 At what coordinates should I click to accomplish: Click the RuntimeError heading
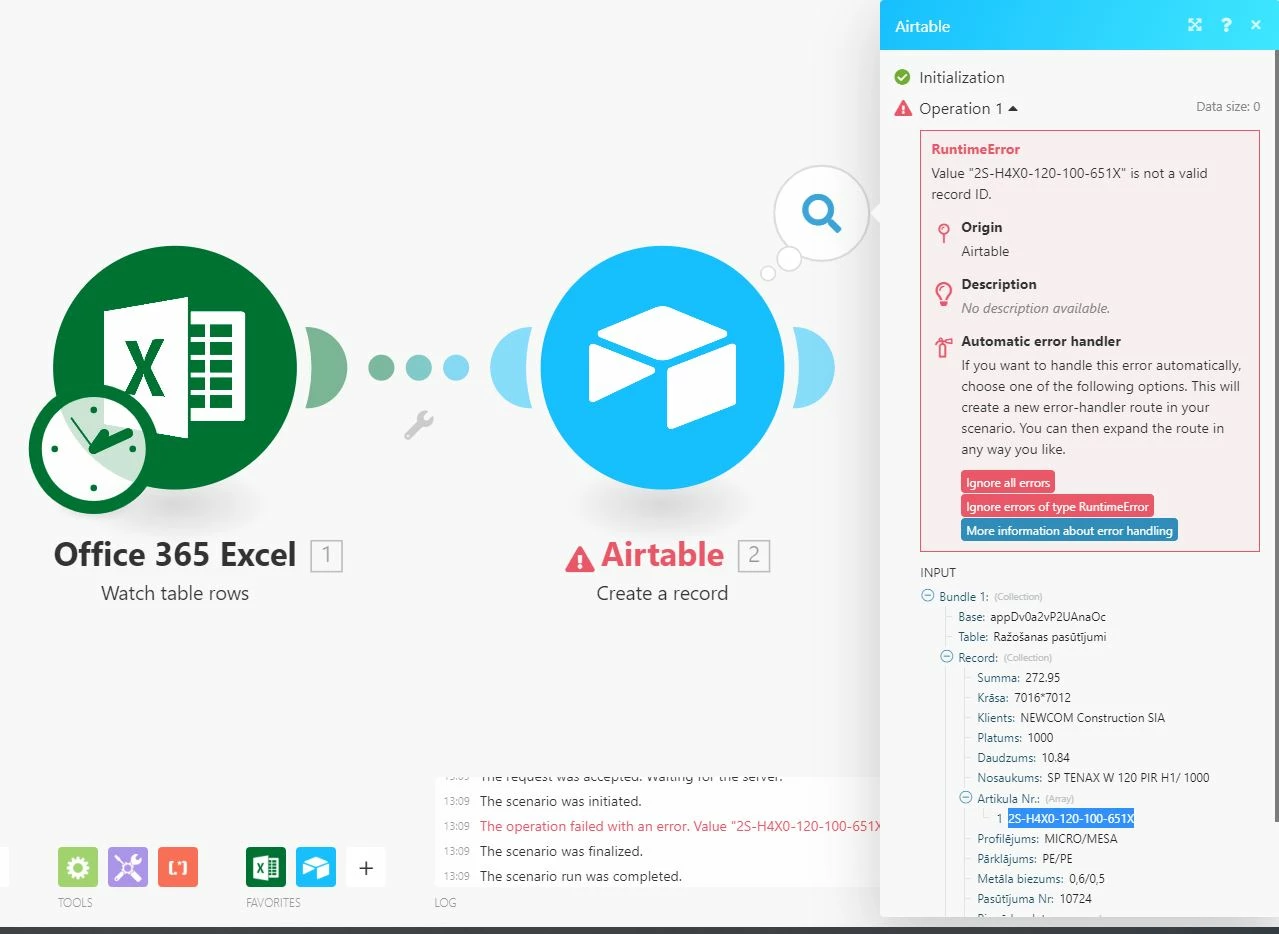pyautogui.click(x=975, y=149)
